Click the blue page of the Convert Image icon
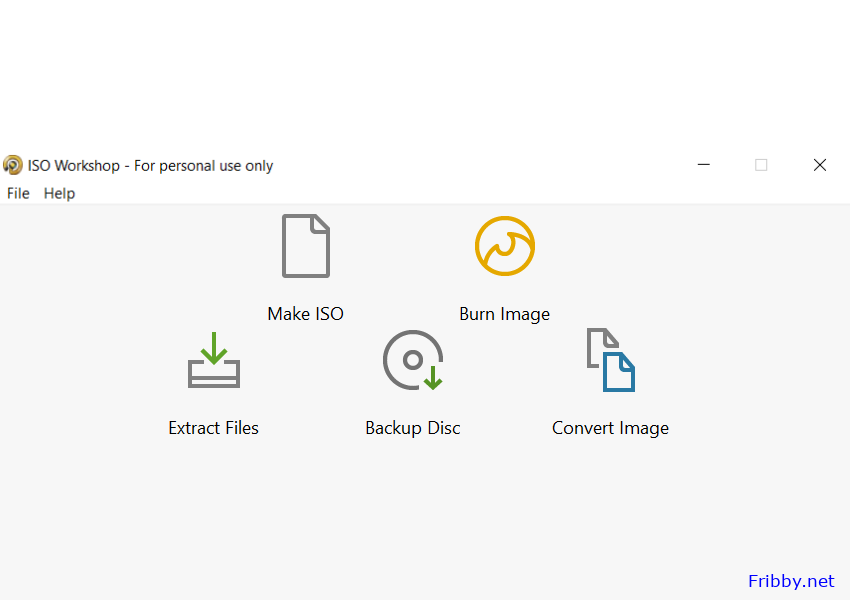The height and width of the screenshot is (600, 850). [619, 372]
